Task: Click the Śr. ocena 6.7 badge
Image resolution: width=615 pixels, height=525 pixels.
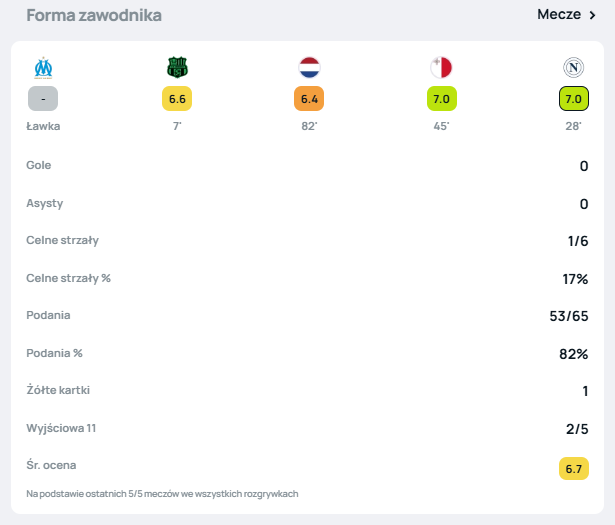Action: [x=574, y=468]
